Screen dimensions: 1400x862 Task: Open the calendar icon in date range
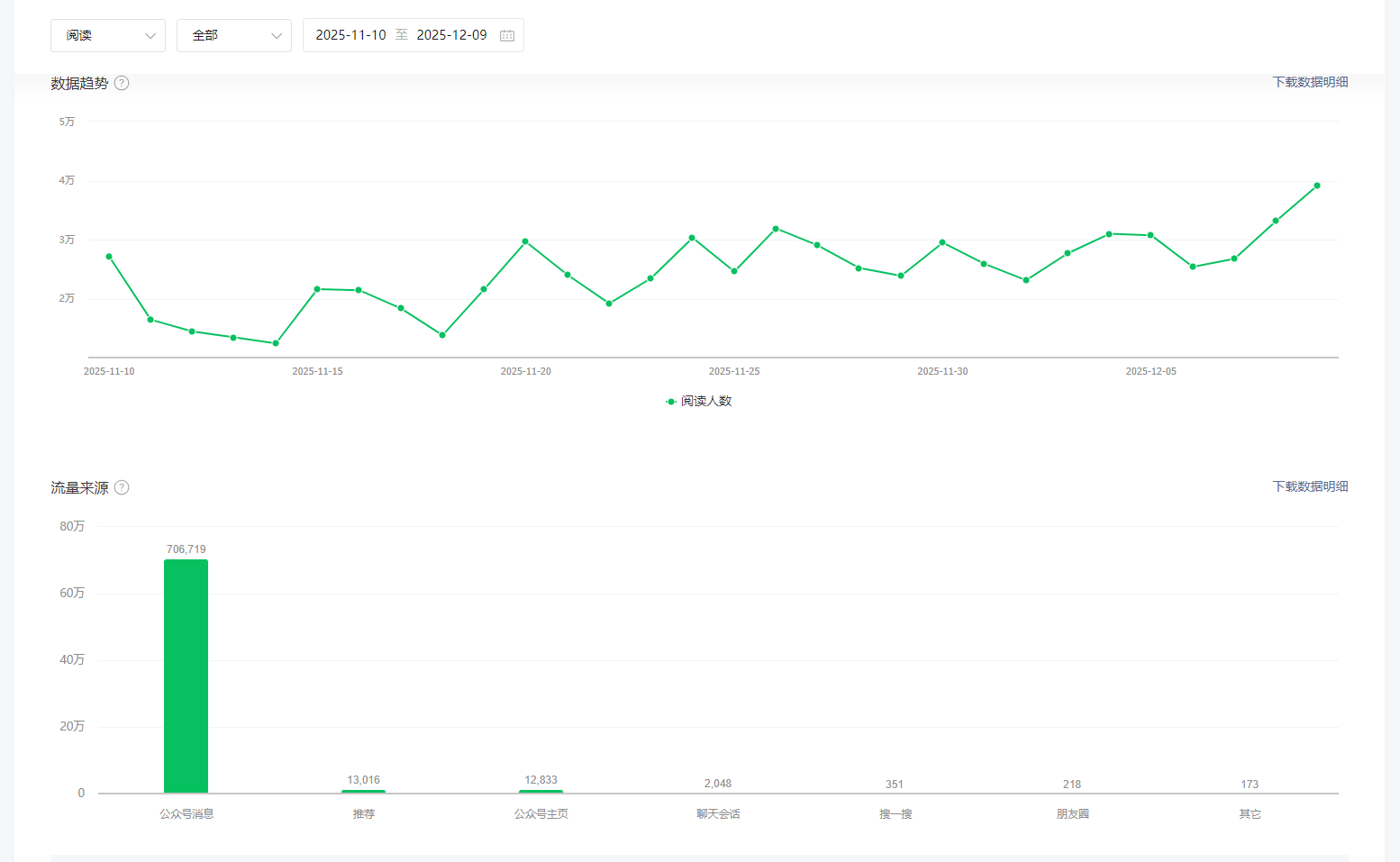click(x=507, y=35)
